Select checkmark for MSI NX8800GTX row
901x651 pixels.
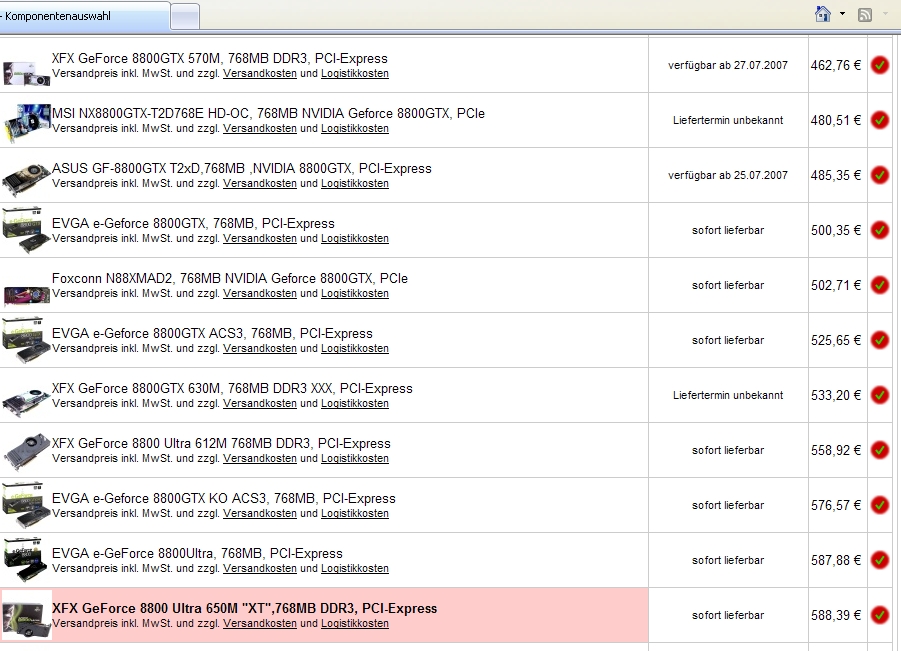[x=879, y=120]
